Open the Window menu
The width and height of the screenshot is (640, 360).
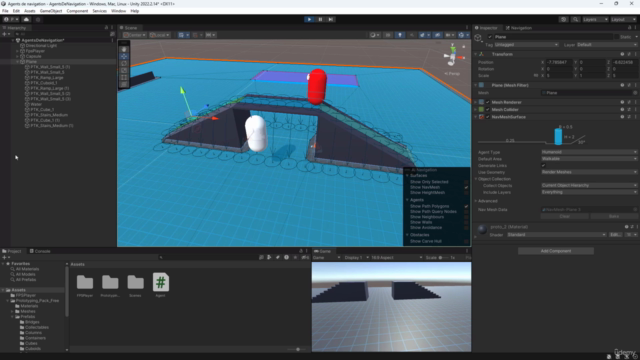click(118, 11)
